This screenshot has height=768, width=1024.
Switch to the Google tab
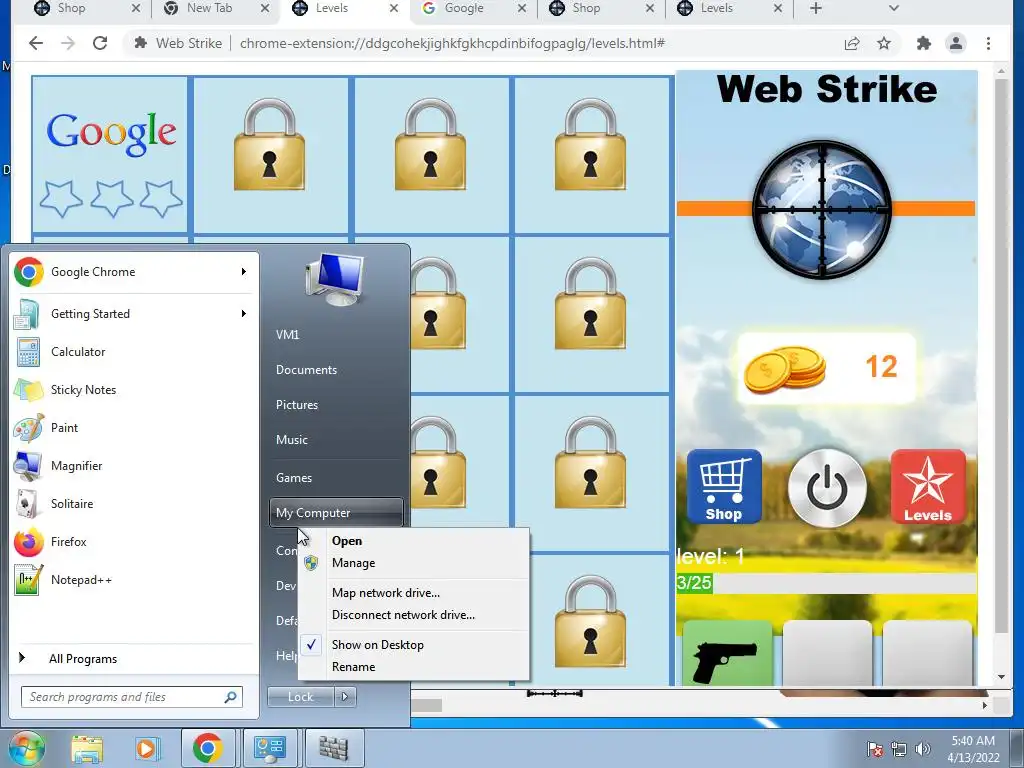click(464, 8)
